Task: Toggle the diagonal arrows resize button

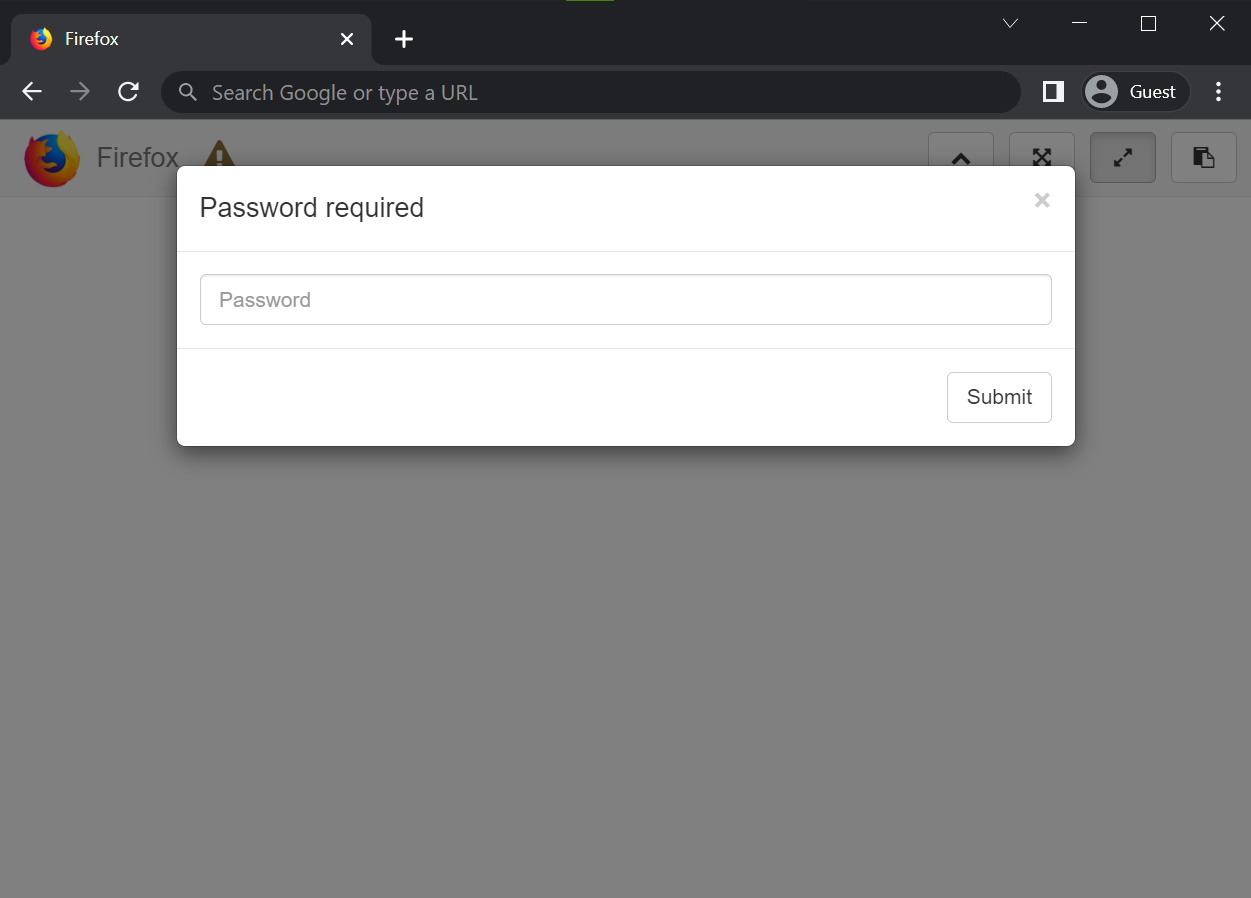Action: [1122, 157]
